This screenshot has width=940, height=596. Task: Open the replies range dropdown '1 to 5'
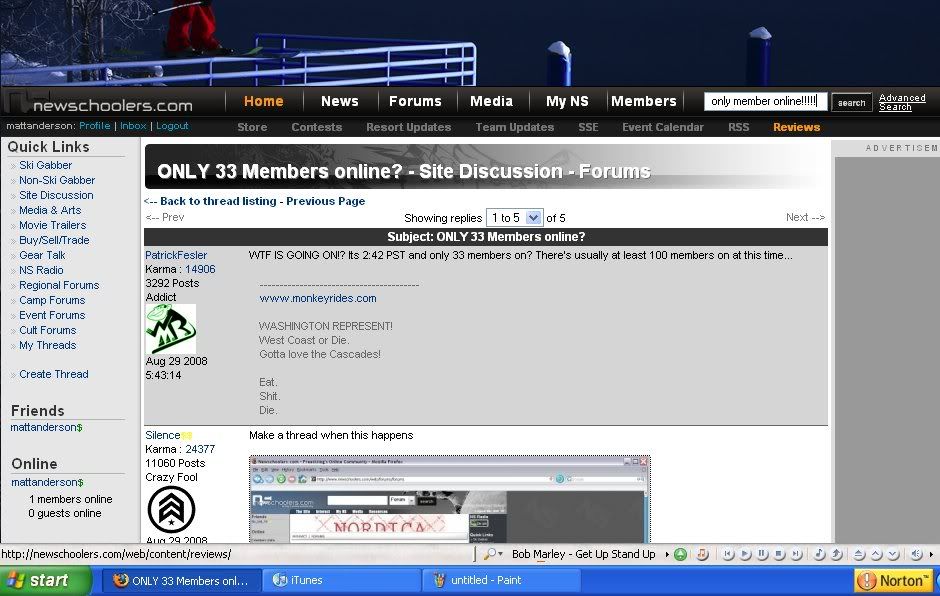coord(514,217)
